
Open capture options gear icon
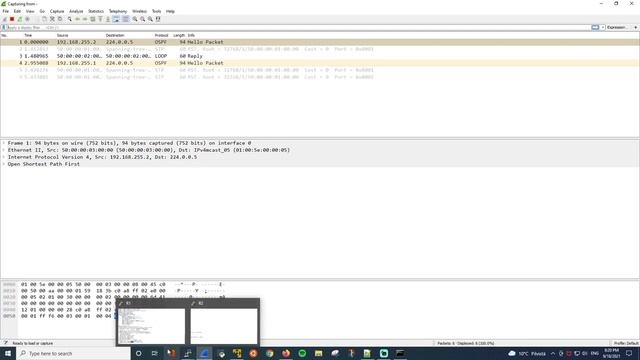coord(27,19)
